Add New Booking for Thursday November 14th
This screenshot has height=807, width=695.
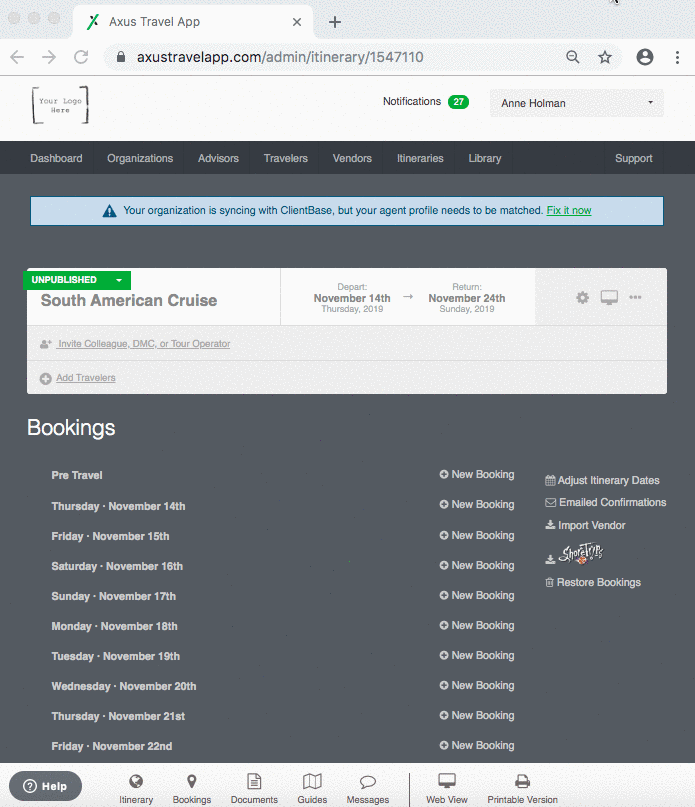pyautogui.click(x=477, y=504)
